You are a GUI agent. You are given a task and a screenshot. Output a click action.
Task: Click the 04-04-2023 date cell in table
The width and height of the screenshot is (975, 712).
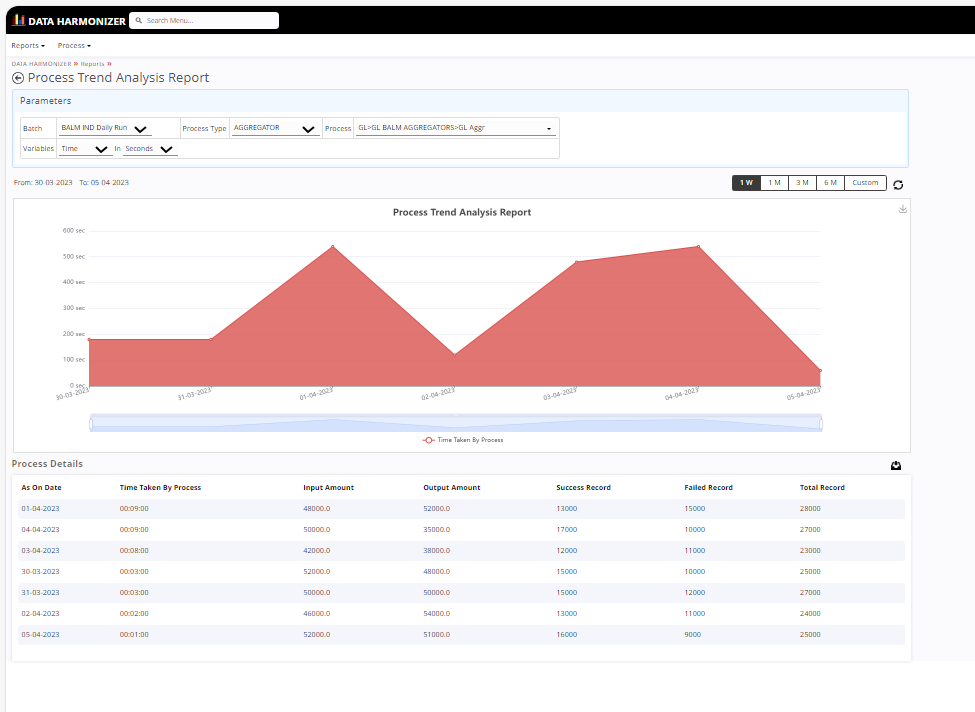pos(40,530)
